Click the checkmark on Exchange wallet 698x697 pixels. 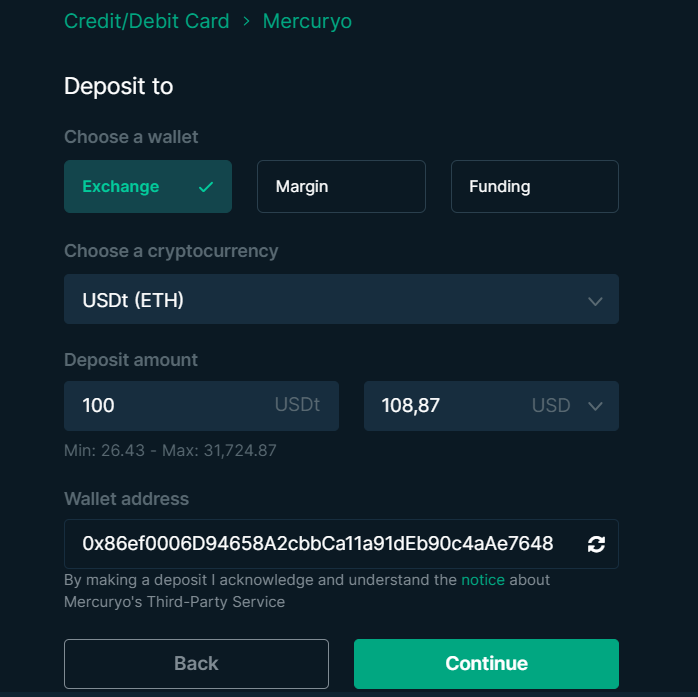pyautogui.click(x=206, y=187)
